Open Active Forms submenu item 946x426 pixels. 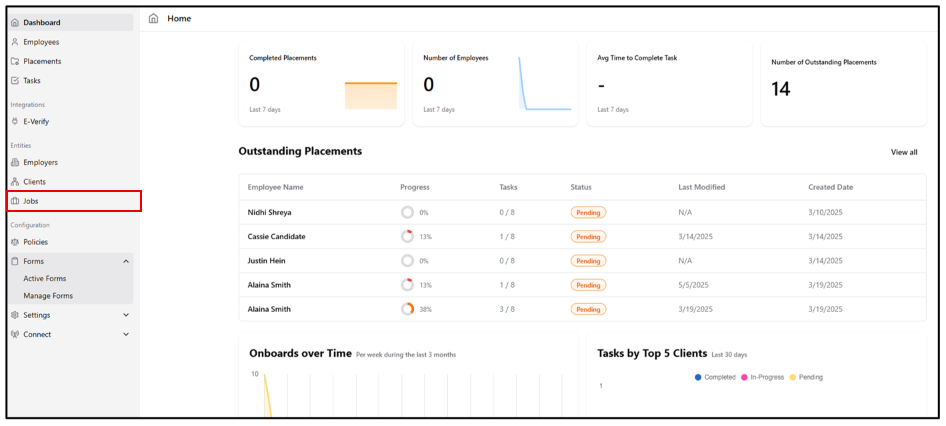point(45,279)
